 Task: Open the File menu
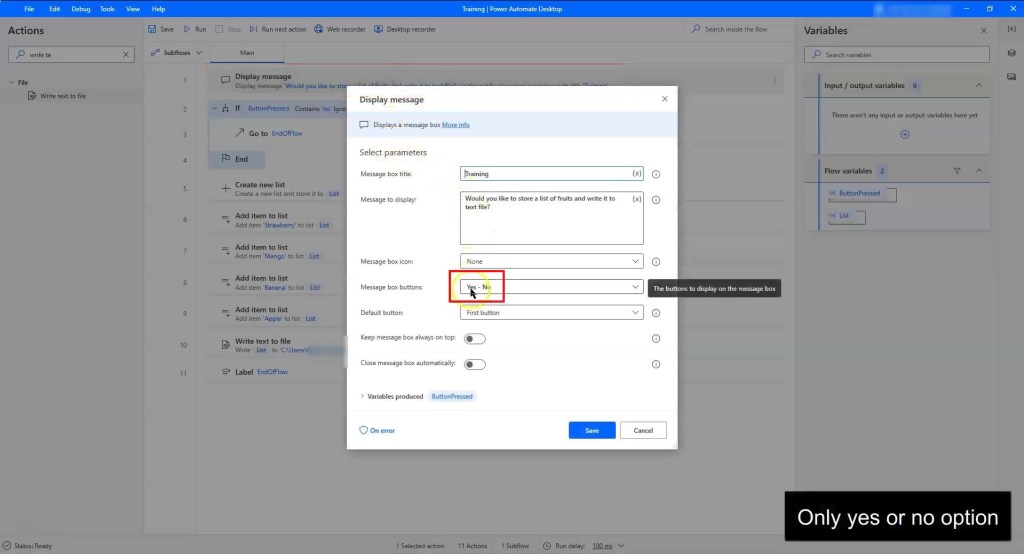pos(29,9)
